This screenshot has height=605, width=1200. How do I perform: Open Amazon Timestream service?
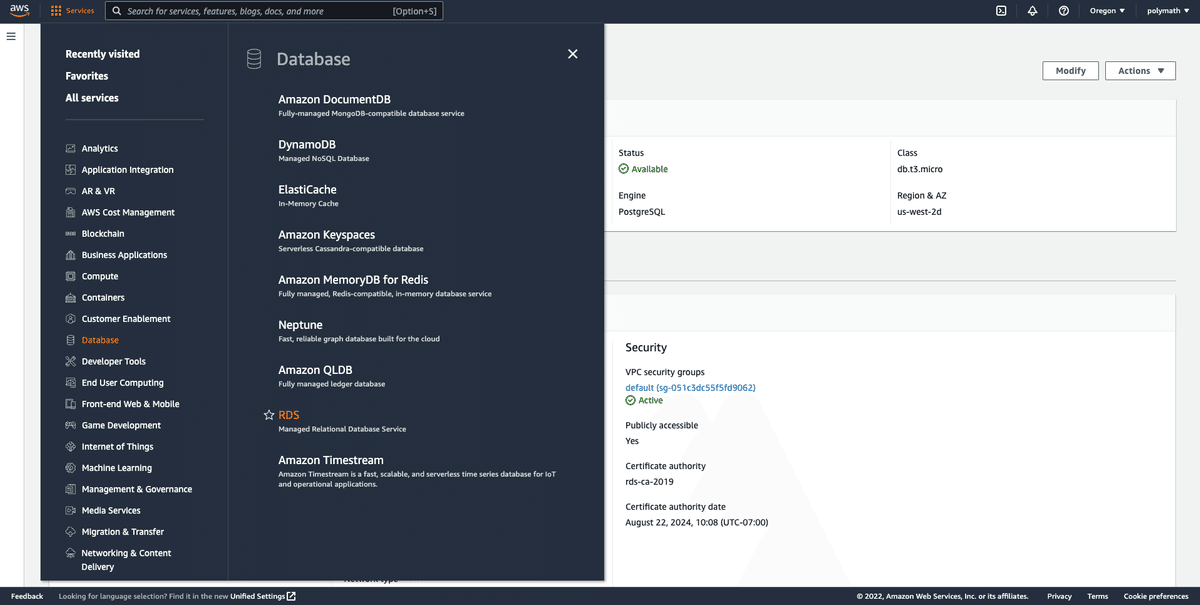click(x=331, y=460)
